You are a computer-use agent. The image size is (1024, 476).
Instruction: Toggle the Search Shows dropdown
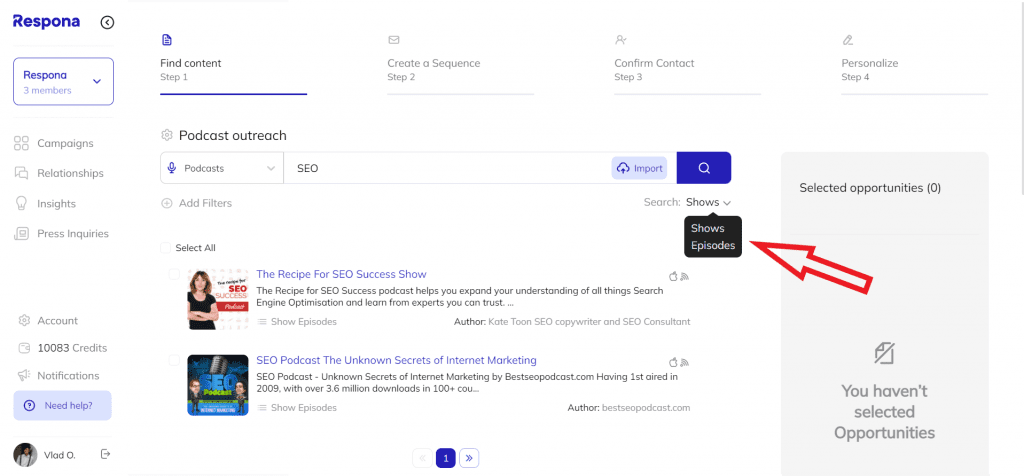708,202
